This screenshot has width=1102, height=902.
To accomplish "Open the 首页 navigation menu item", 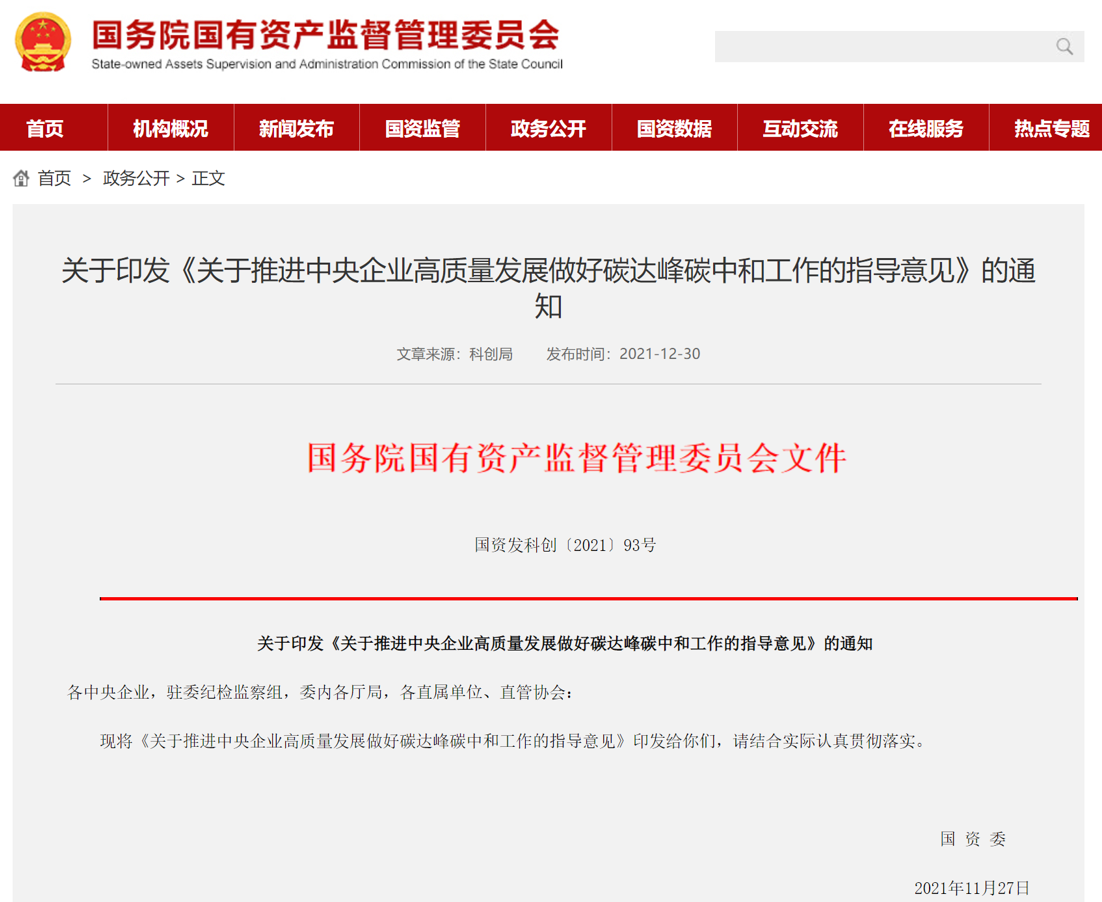I will (45, 129).
